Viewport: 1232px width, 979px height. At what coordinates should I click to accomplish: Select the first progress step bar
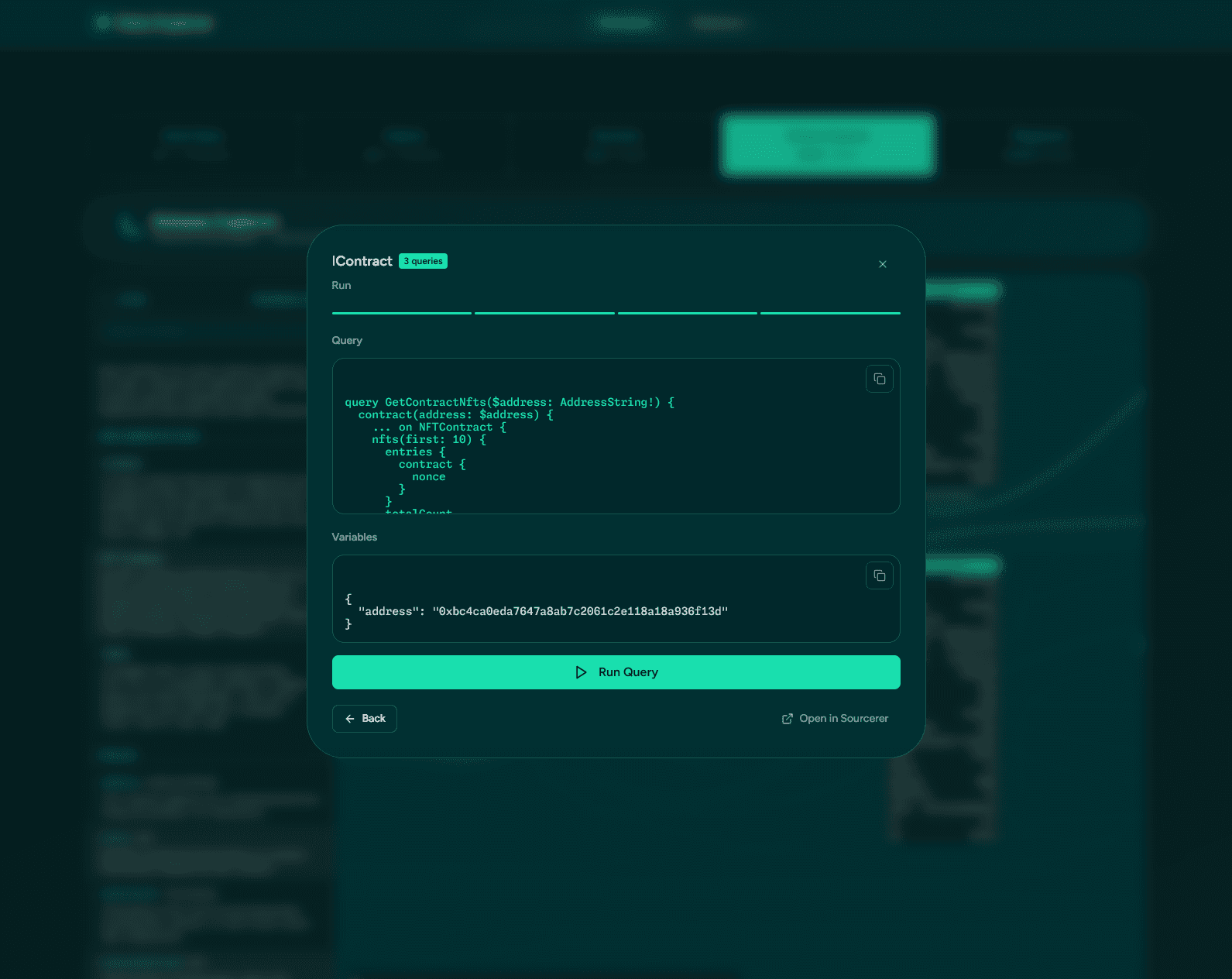point(401,313)
